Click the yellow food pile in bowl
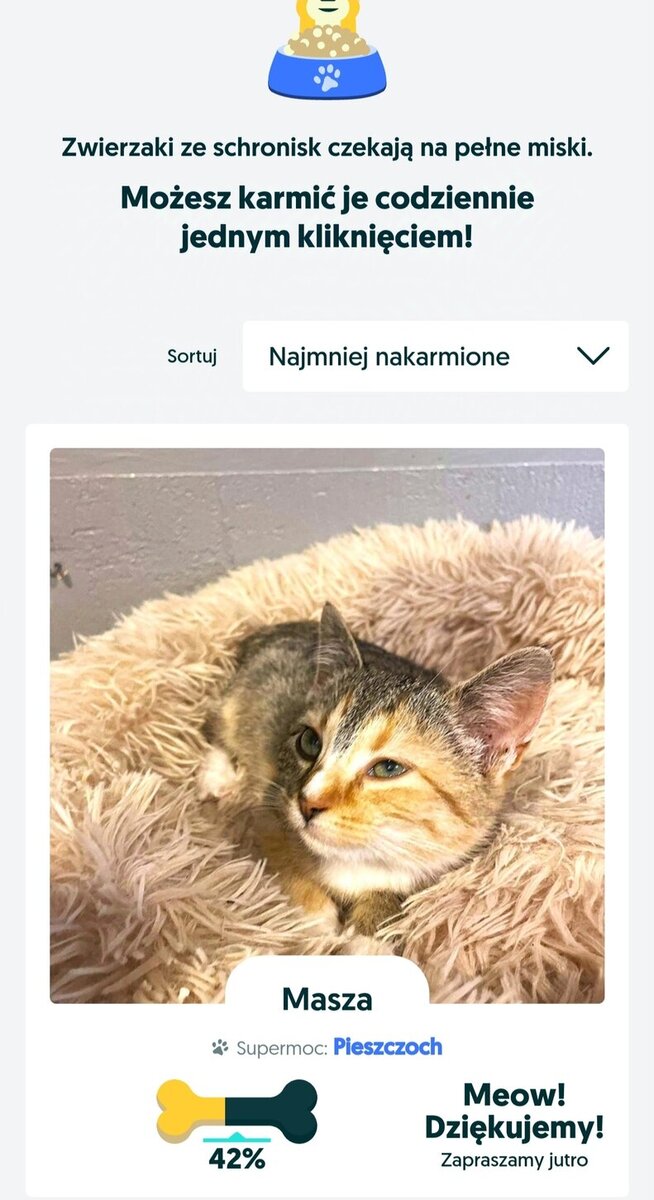This screenshot has height=1200, width=654. (x=327, y=42)
